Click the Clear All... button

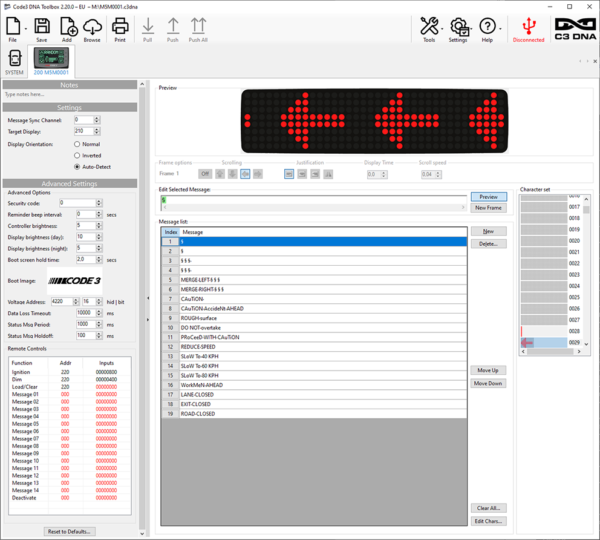click(x=489, y=508)
